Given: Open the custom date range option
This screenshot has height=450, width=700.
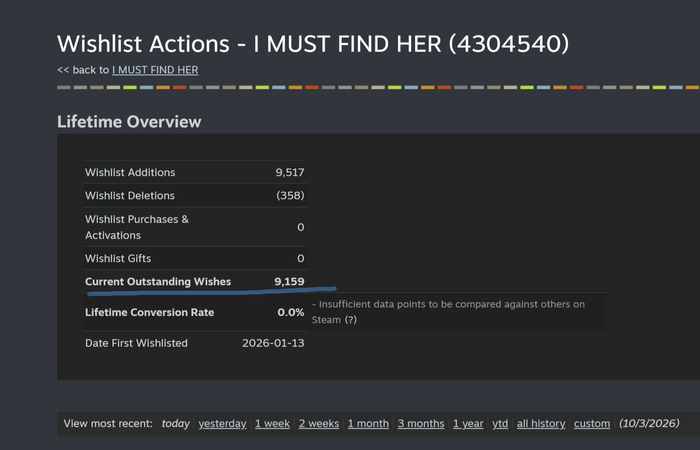Looking at the screenshot, I should coord(592,424).
